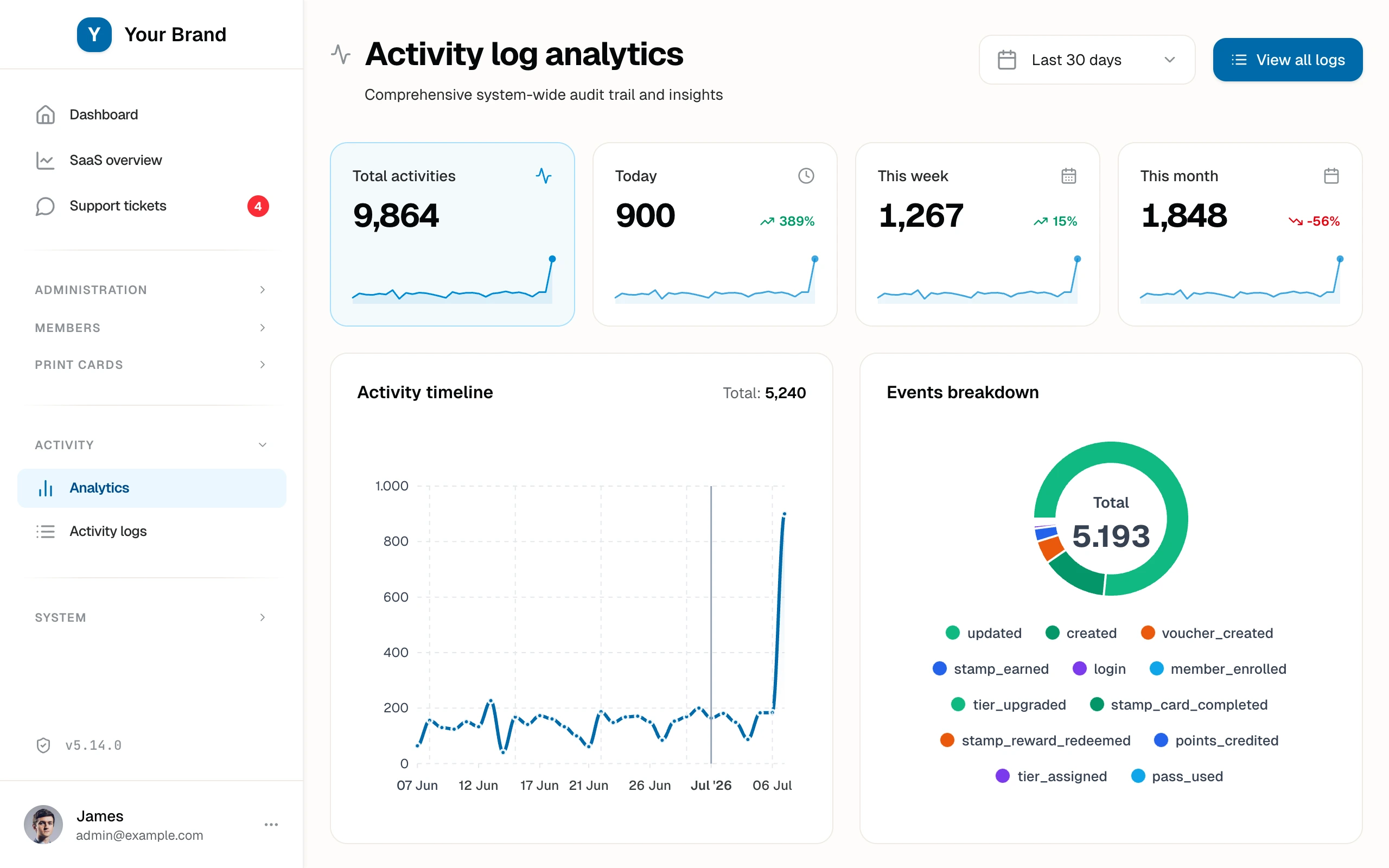Click the Today 389% trend-up indicator
The height and width of the screenshot is (868, 1389).
(787, 221)
